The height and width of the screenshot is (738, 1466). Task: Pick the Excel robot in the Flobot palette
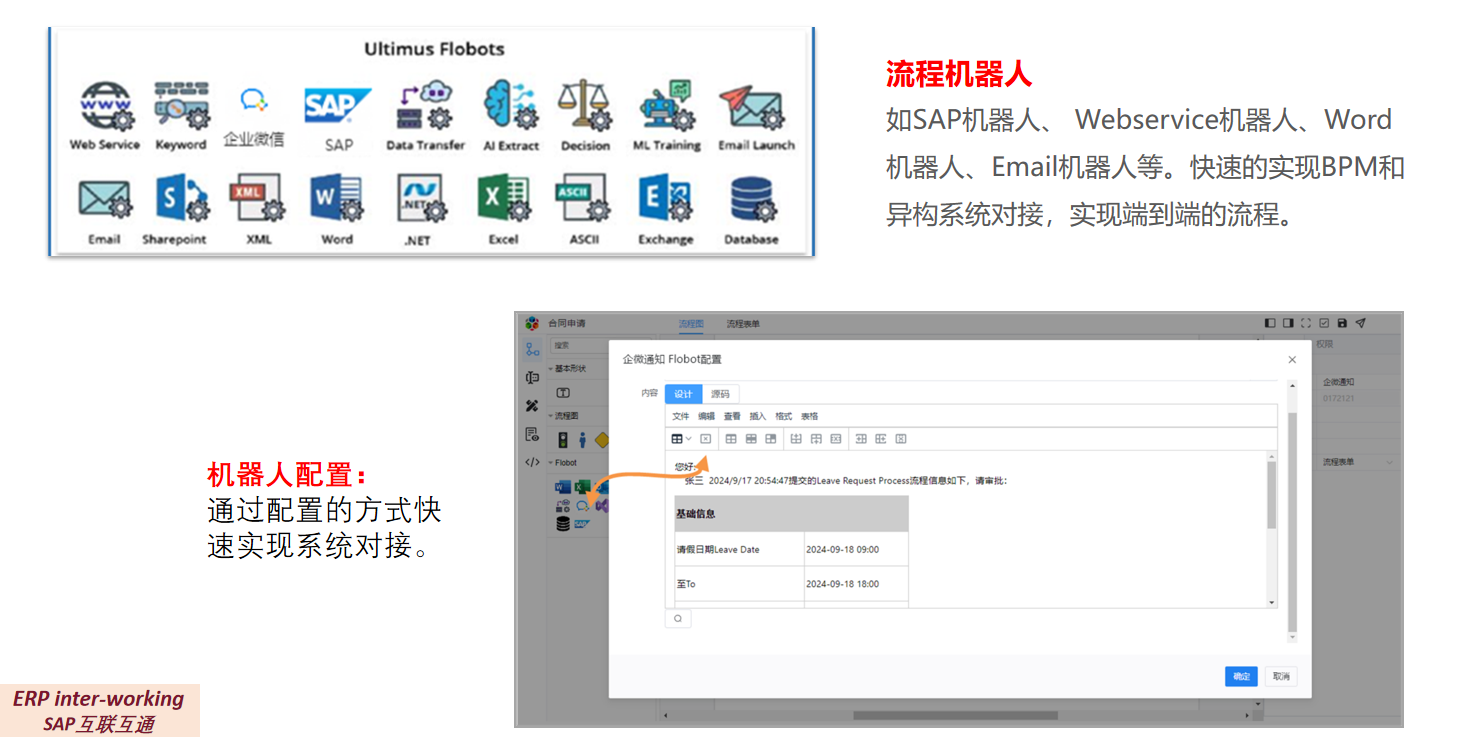click(x=582, y=487)
